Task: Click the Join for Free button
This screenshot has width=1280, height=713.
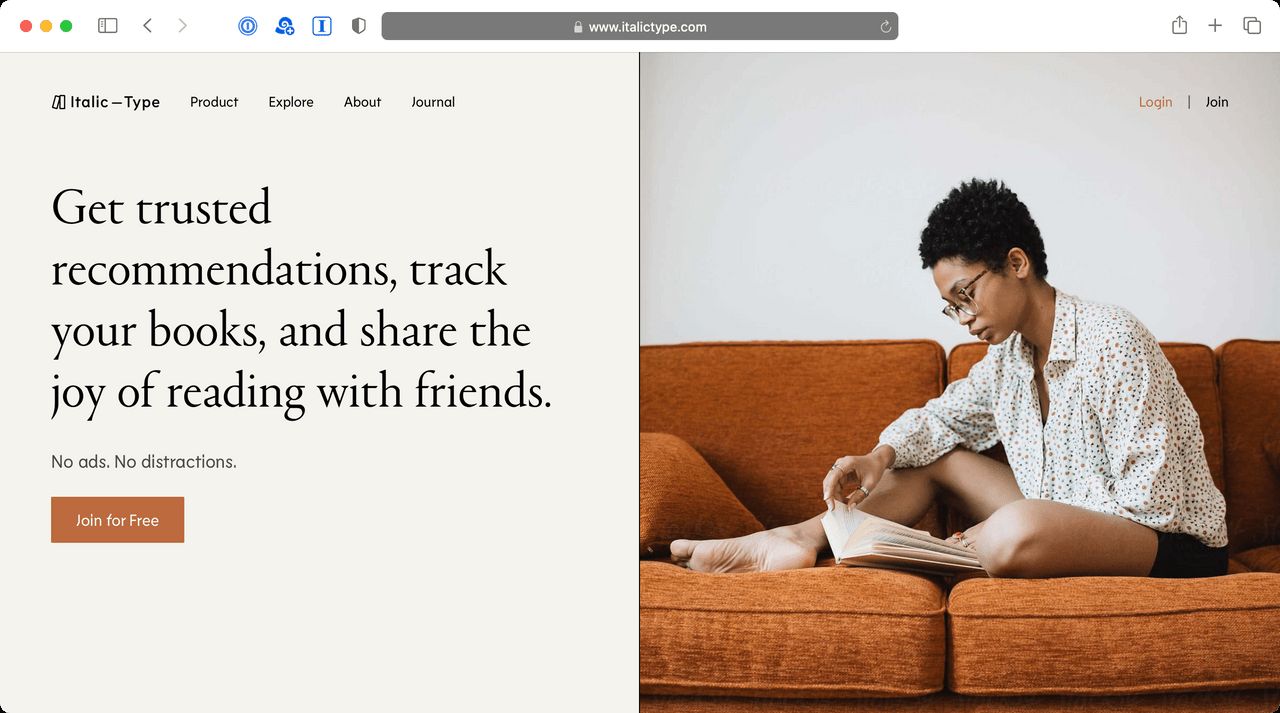Action: click(x=118, y=520)
